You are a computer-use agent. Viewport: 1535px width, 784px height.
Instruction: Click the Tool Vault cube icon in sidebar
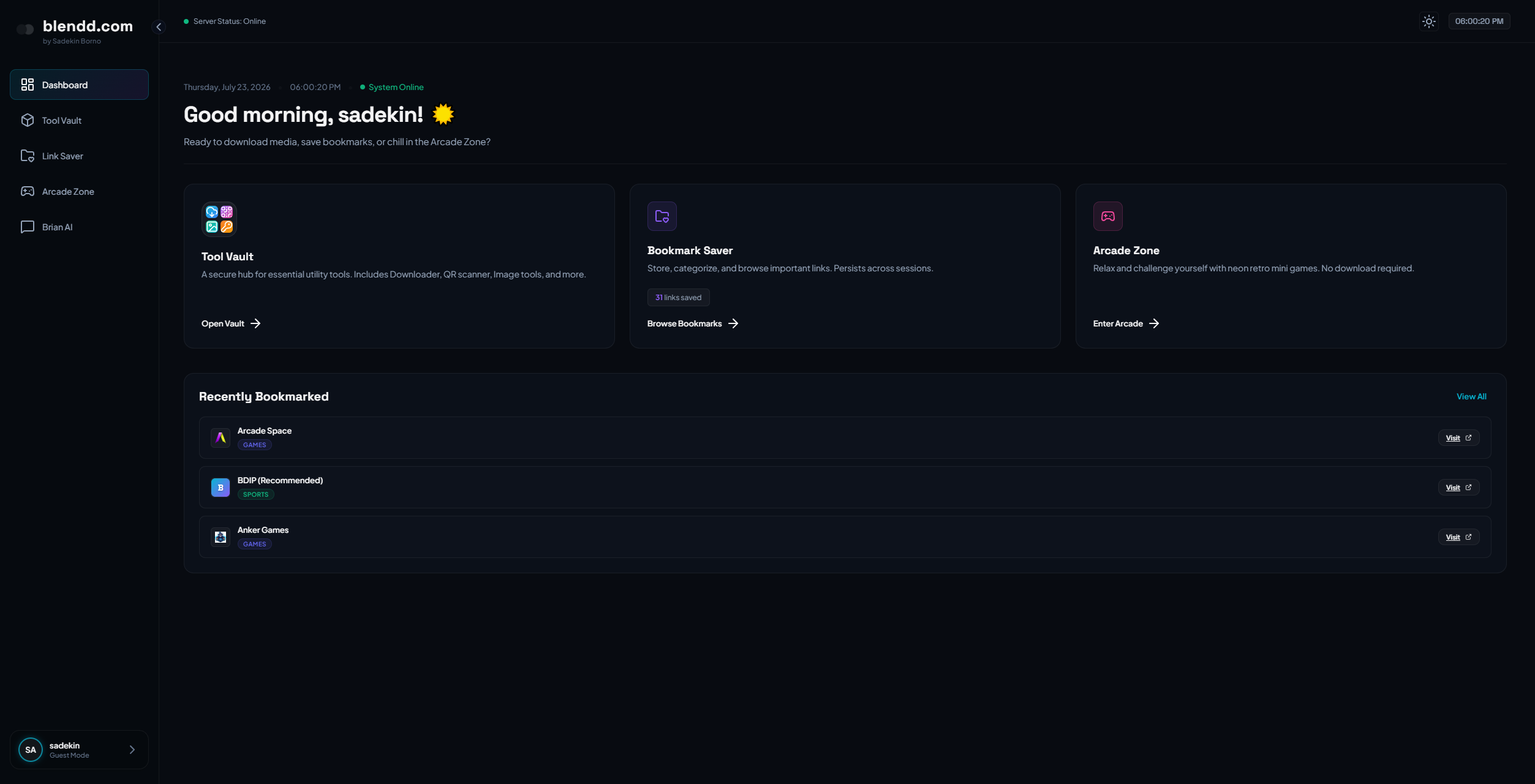tap(28, 120)
